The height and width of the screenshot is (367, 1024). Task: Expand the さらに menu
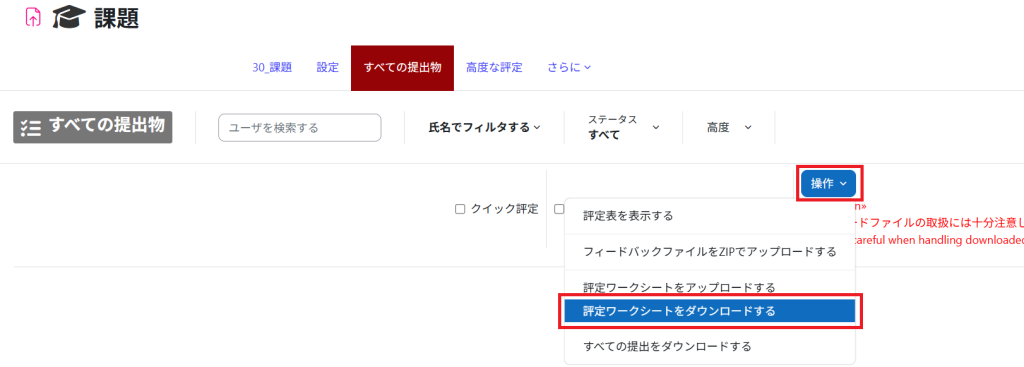pos(569,67)
